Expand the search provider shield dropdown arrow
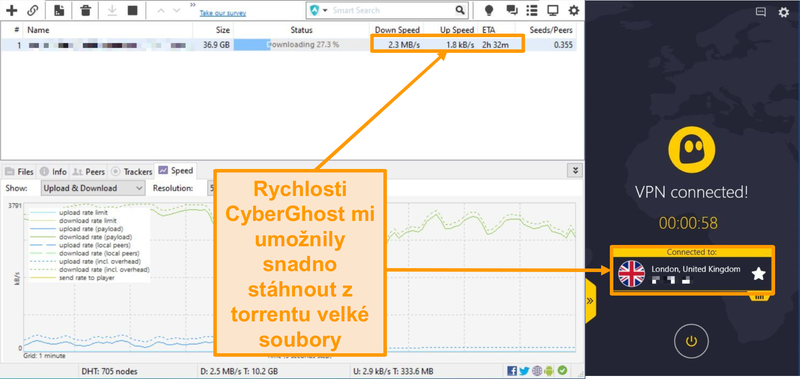This screenshot has width=800, height=379. (x=325, y=10)
